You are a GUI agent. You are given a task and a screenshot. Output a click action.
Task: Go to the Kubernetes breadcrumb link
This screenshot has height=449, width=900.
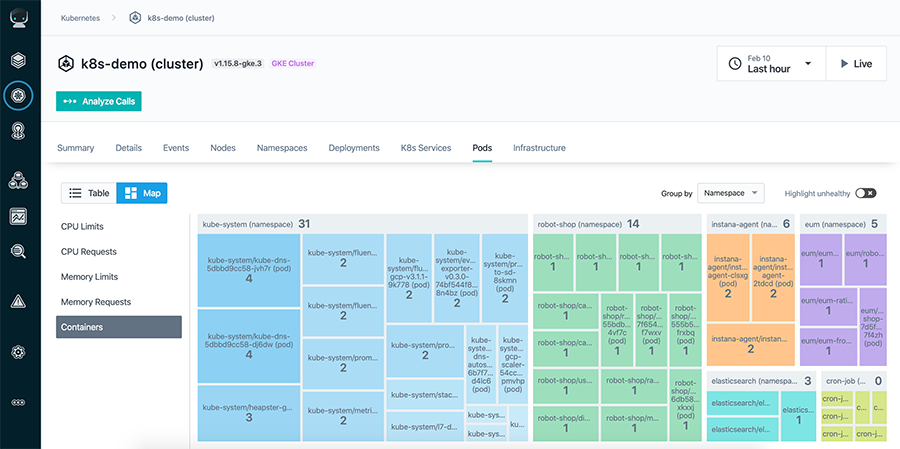[80, 18]
